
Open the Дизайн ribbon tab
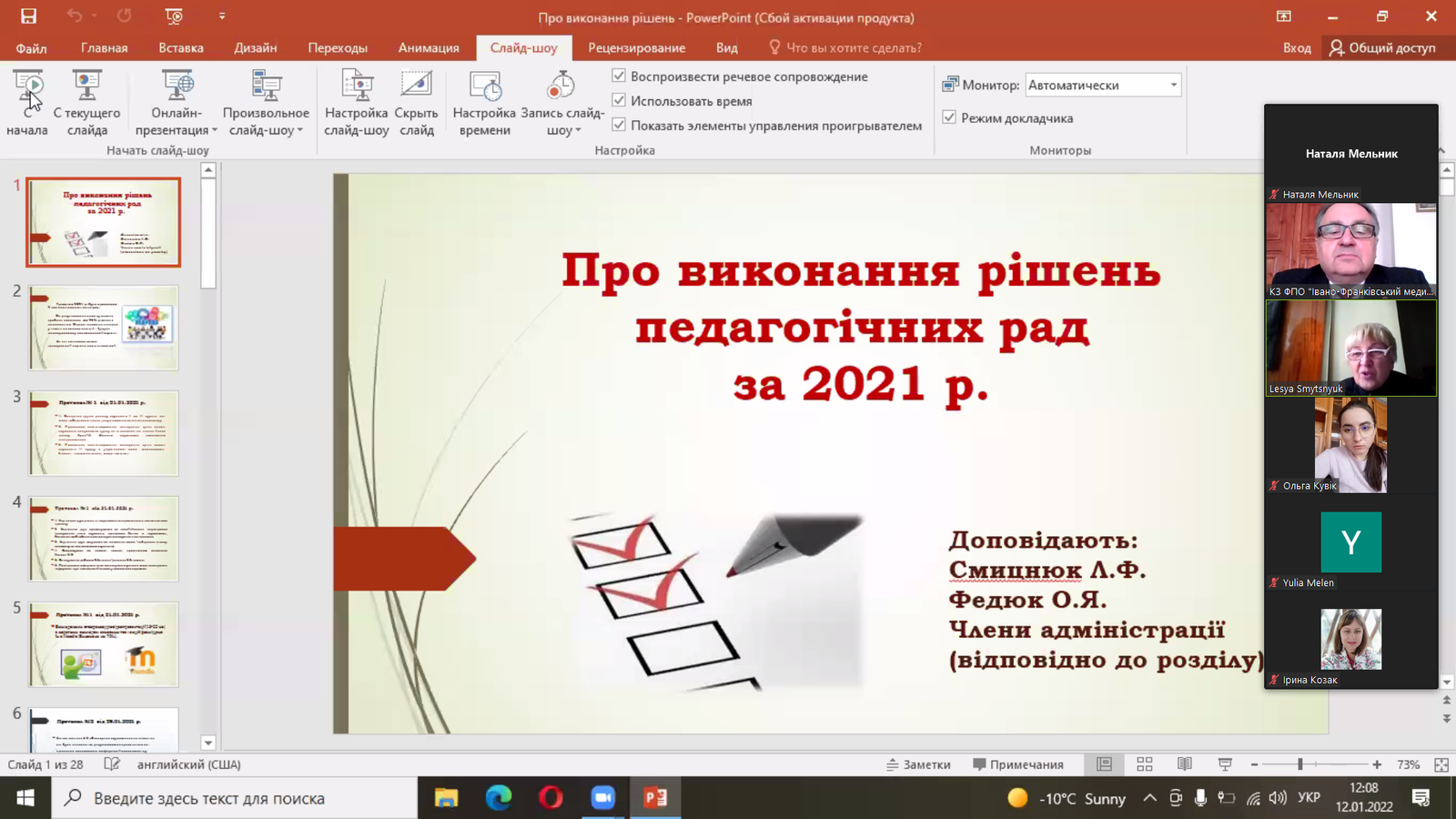(x=255, y=48)
